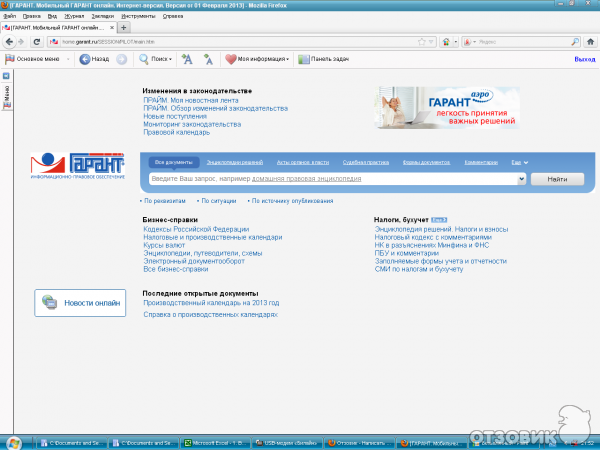Click the Введите Ваш запрос search field

point(333,179)
